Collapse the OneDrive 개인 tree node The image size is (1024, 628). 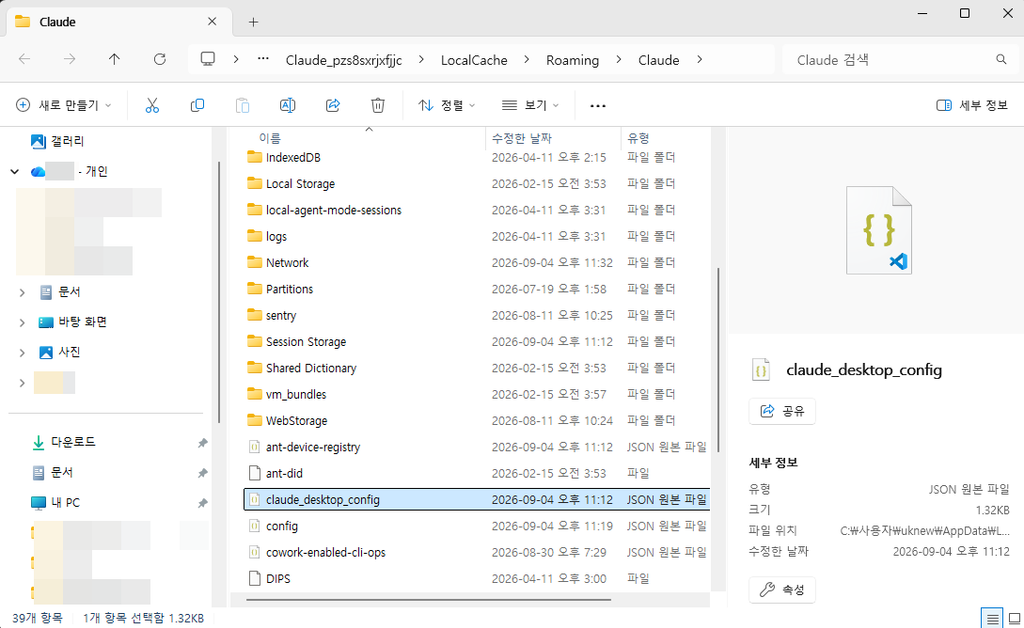tap(15, 172)
